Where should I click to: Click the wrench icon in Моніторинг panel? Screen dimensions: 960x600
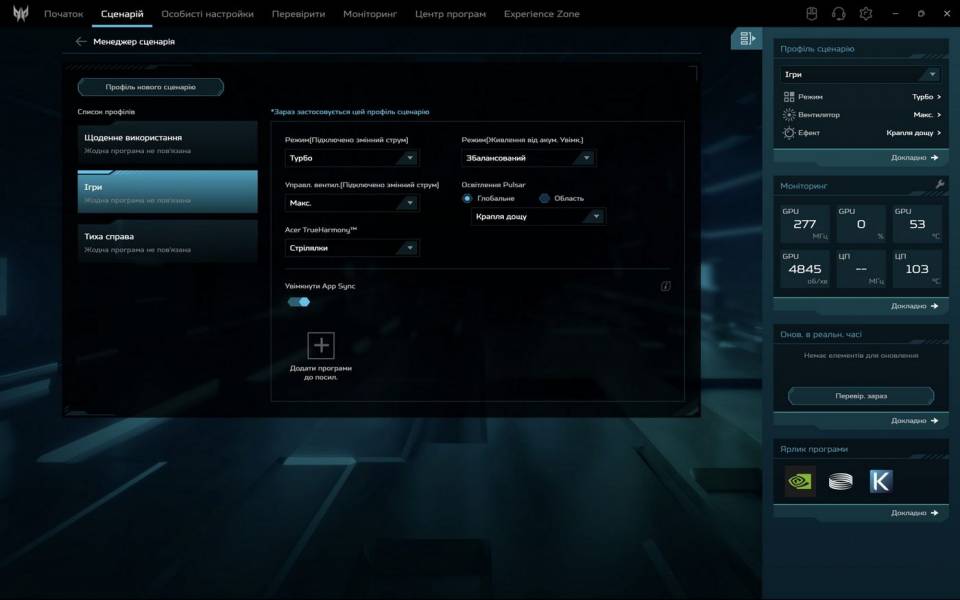coord(939,185)
